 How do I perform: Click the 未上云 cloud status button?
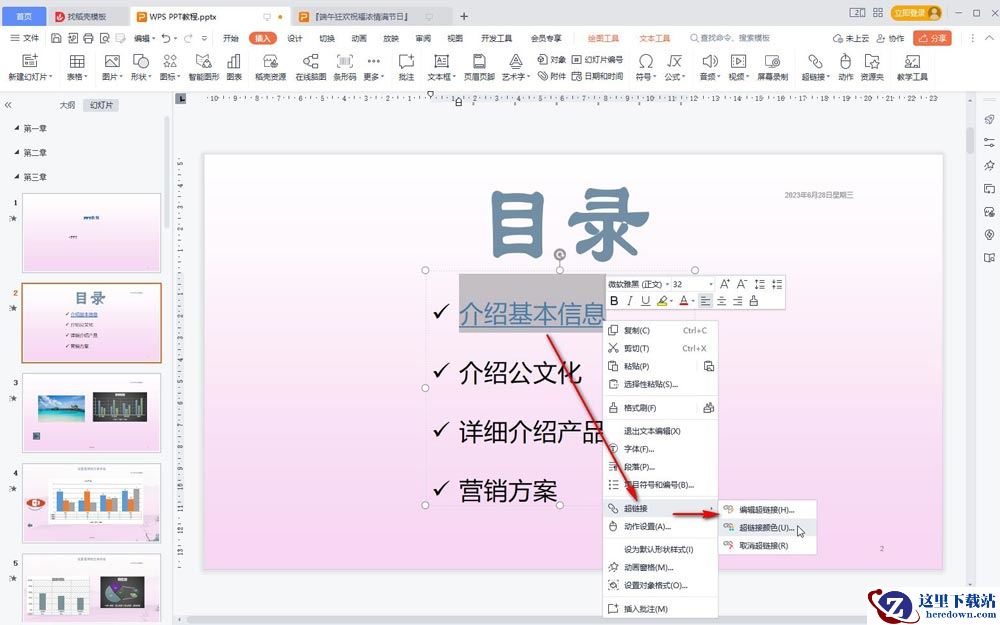click(851, 38)
